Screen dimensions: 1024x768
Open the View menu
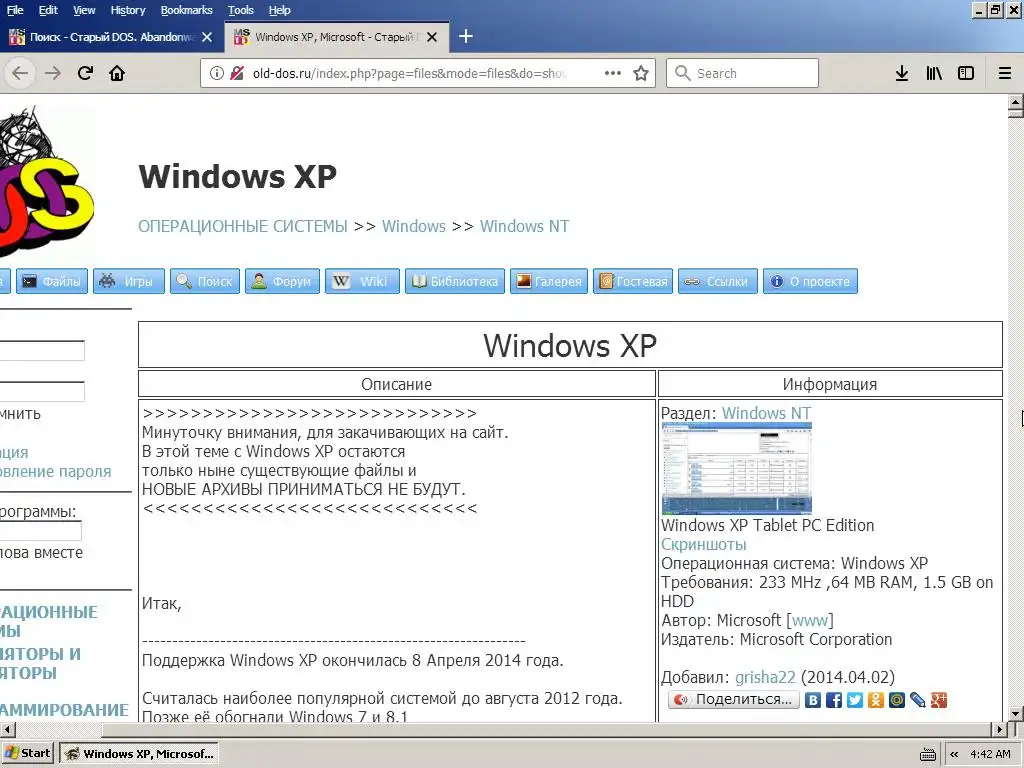[x=84, y=10]
